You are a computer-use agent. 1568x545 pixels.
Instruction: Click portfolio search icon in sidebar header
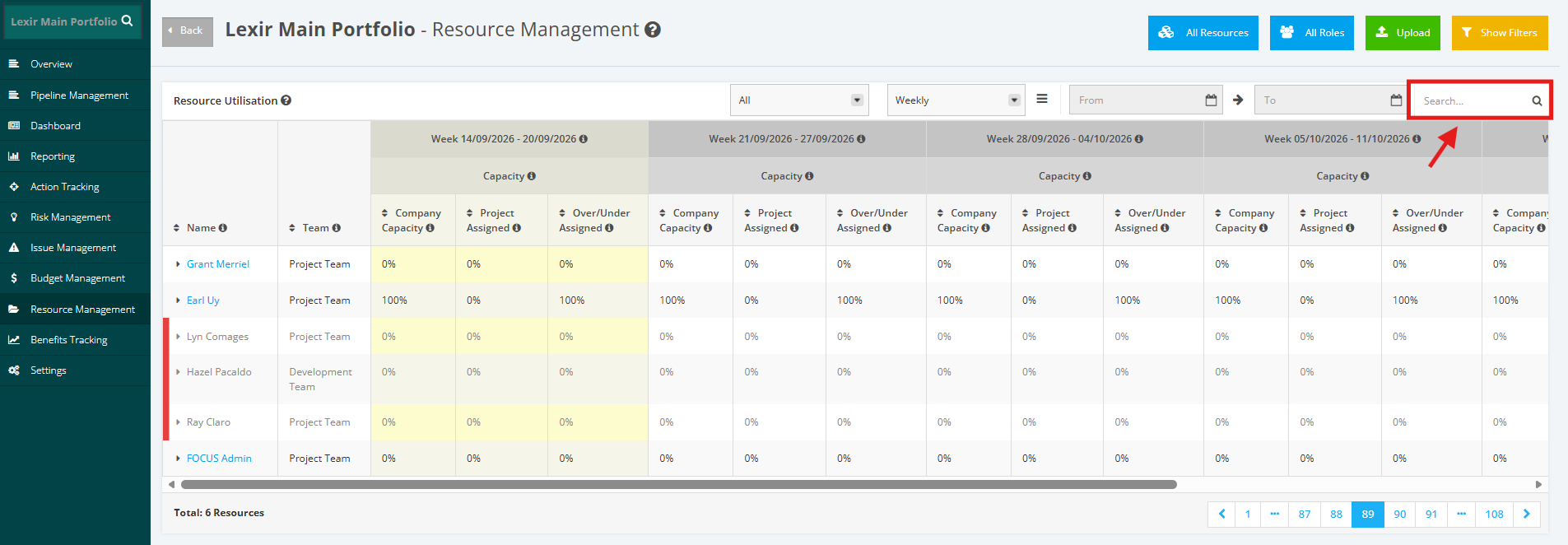pos(127,21)
